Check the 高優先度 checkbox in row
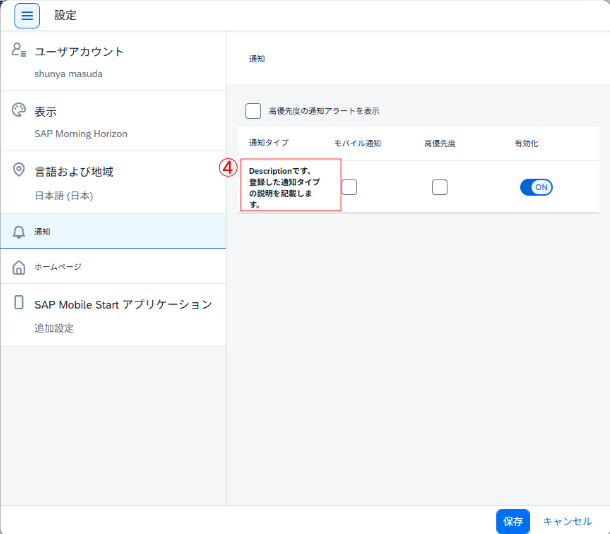 coord(440,187)
